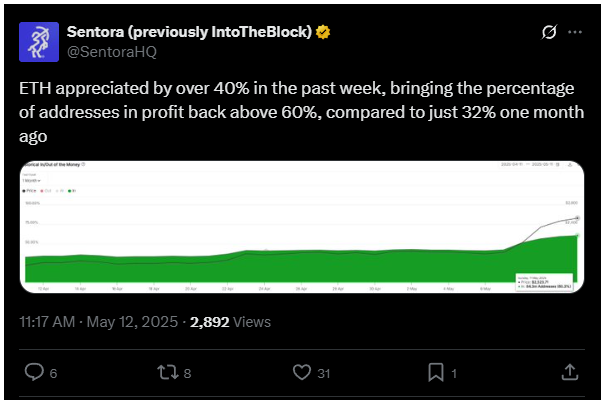Click the gold verified badge
Viewport: 605px width, 404px height.
323,32
